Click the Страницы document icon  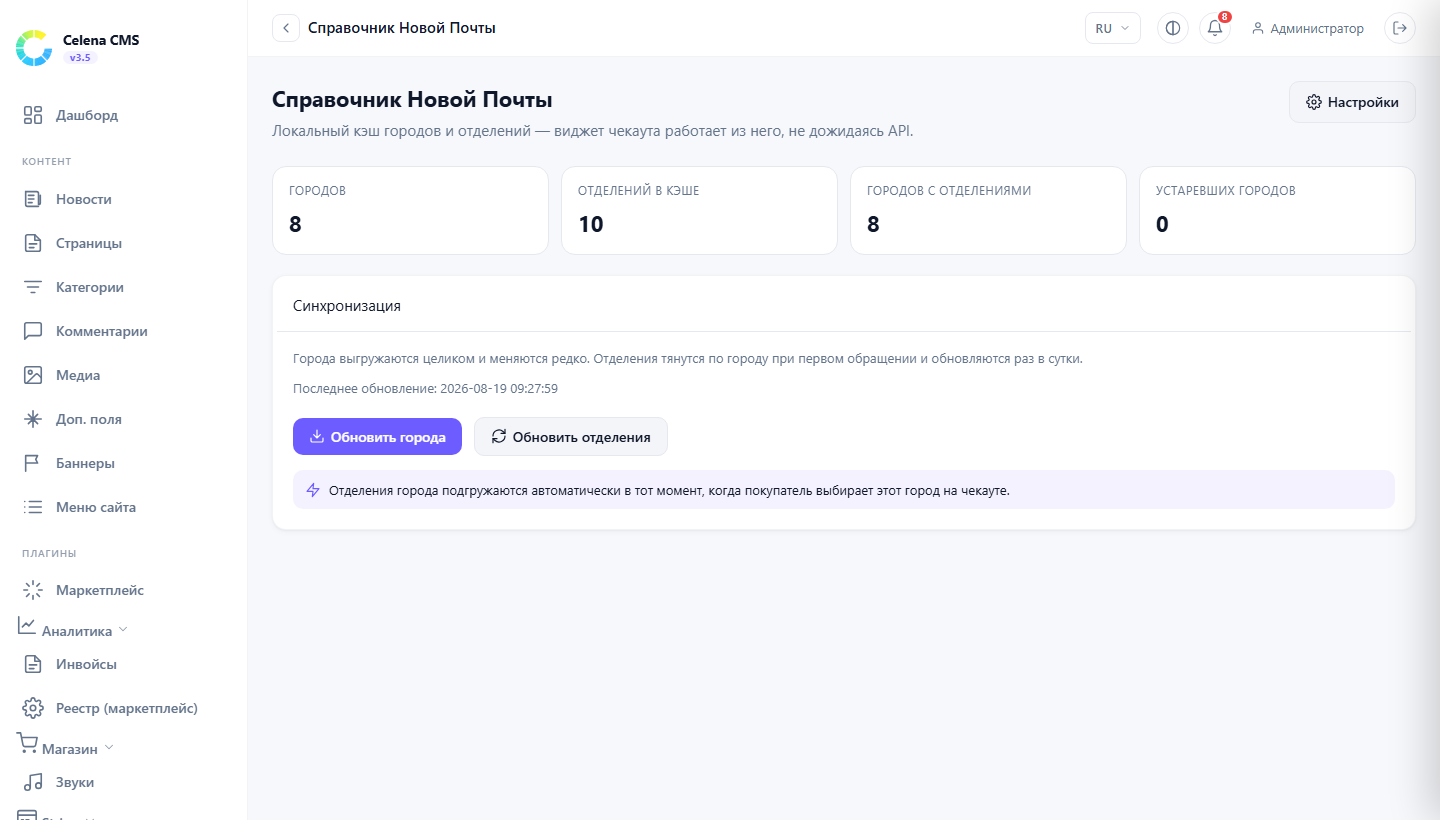point(33,243)
